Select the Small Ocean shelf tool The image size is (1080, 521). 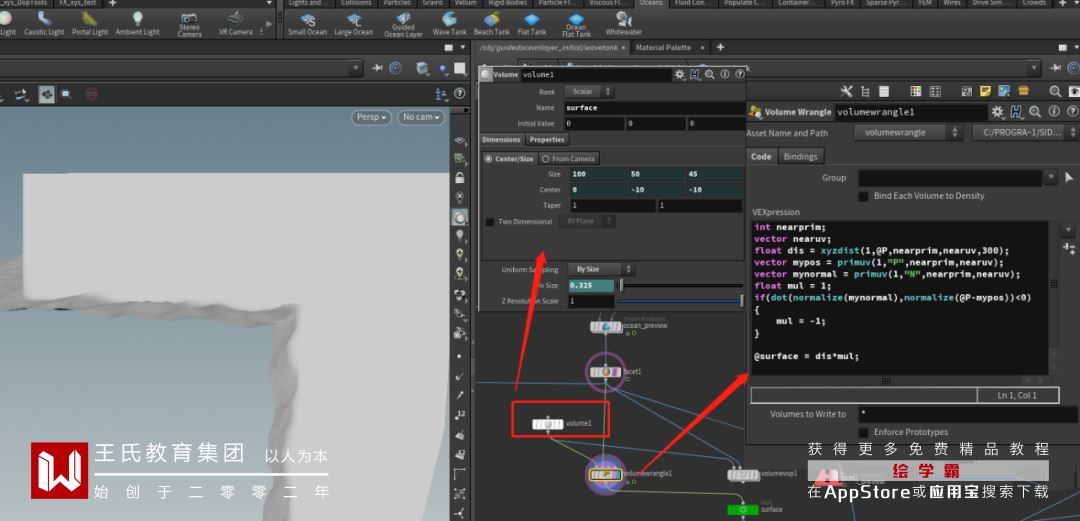pyautogui.click(x=307, y=24)
